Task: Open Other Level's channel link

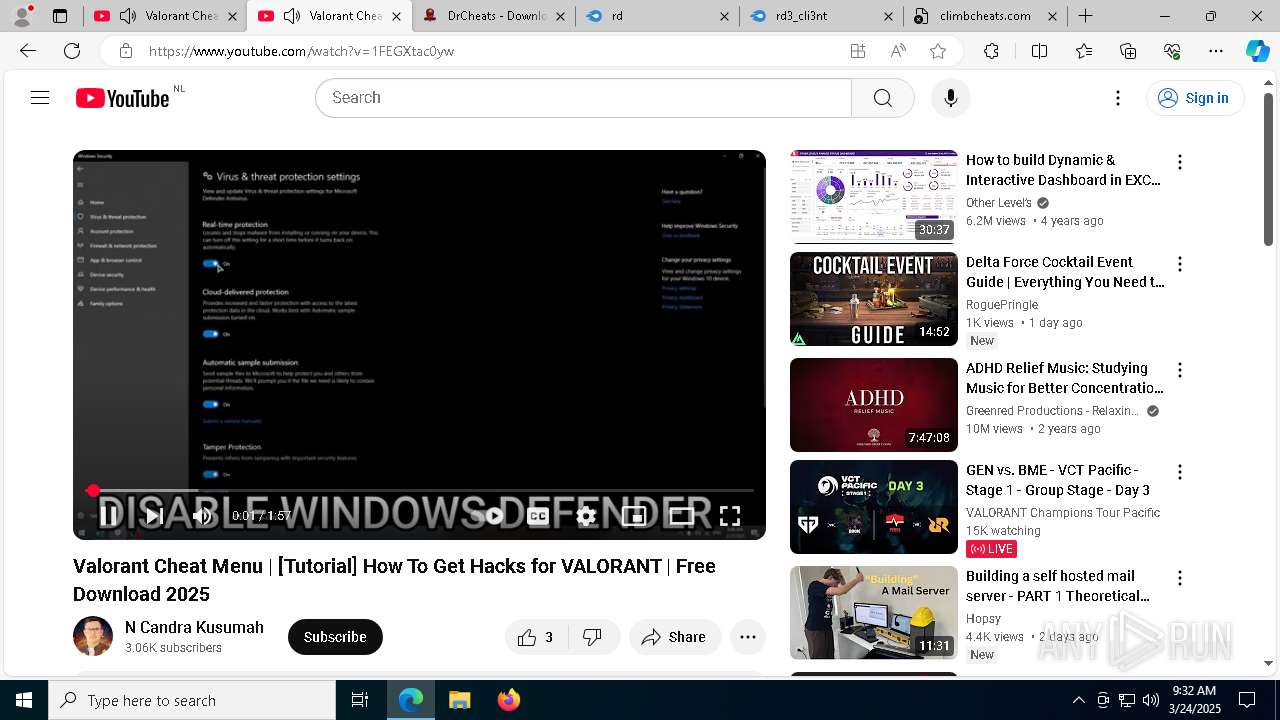Action: coord(999,202)
